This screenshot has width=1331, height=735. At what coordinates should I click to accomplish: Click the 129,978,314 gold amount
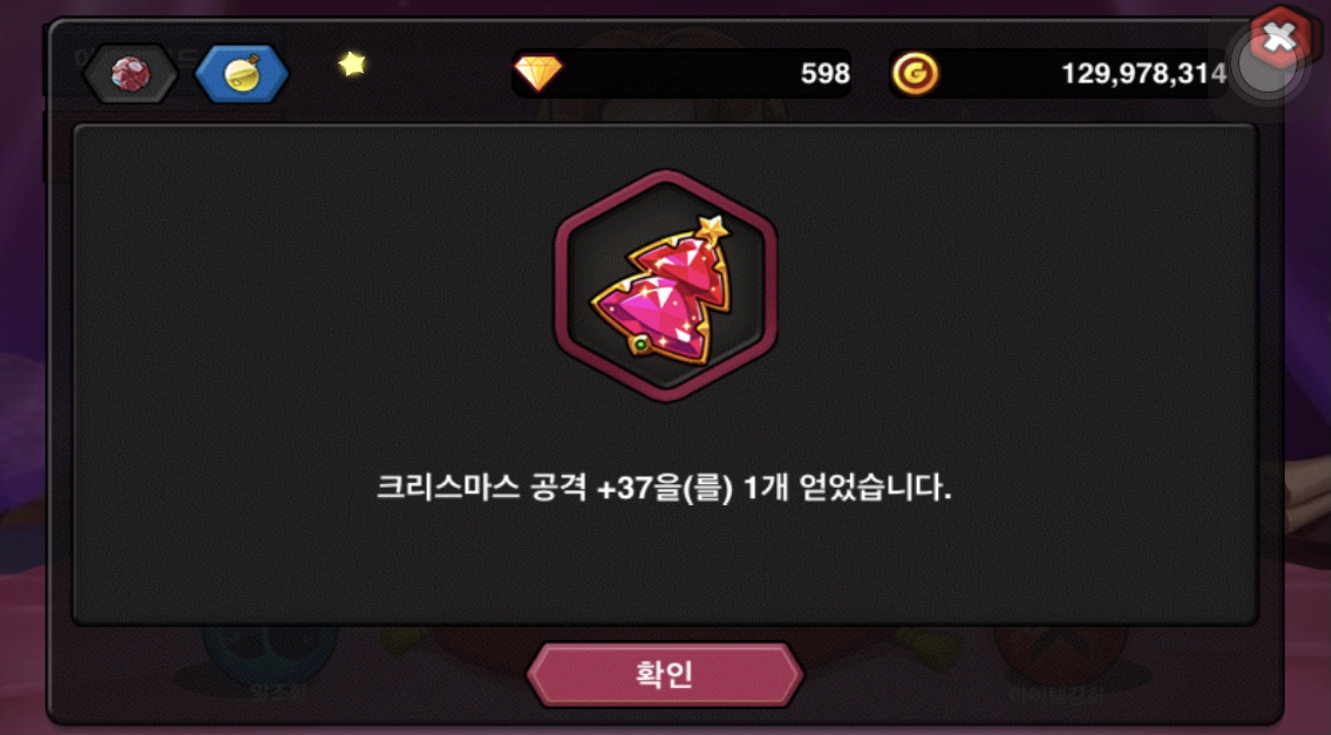click(x=1144, y=73)
